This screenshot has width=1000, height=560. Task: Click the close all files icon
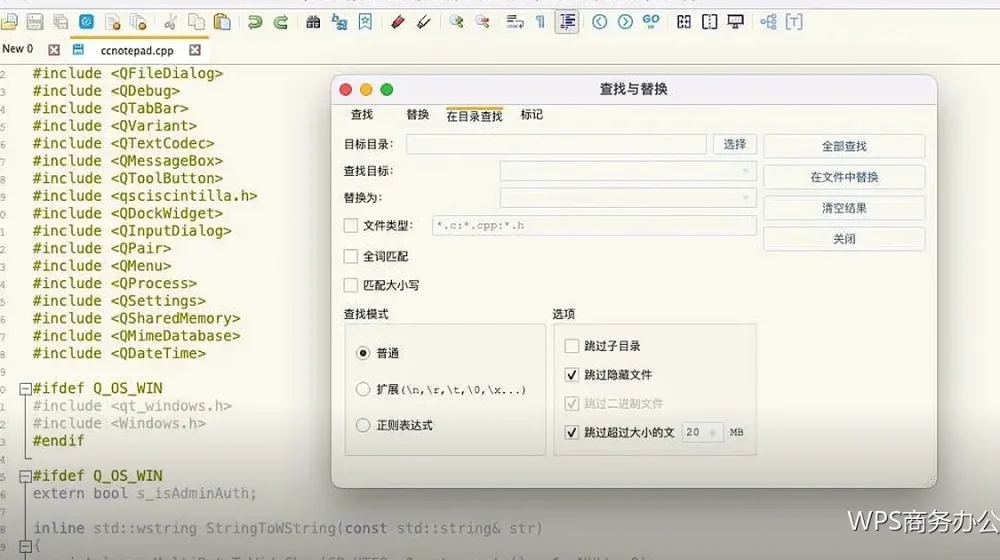coord(138,23)
